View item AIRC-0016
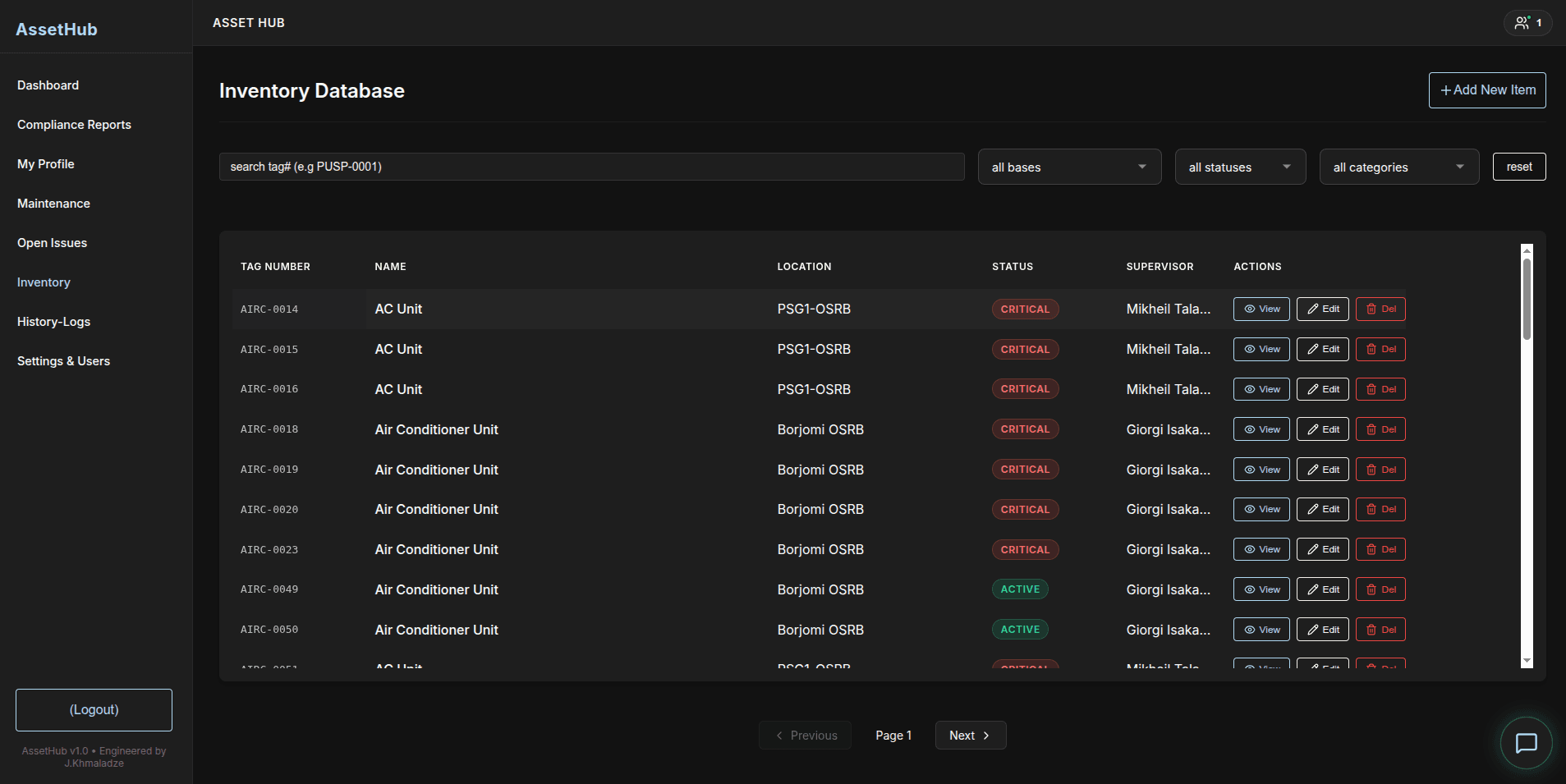The height and width of the screenshot is (784, 1566). pos(1261,389)
